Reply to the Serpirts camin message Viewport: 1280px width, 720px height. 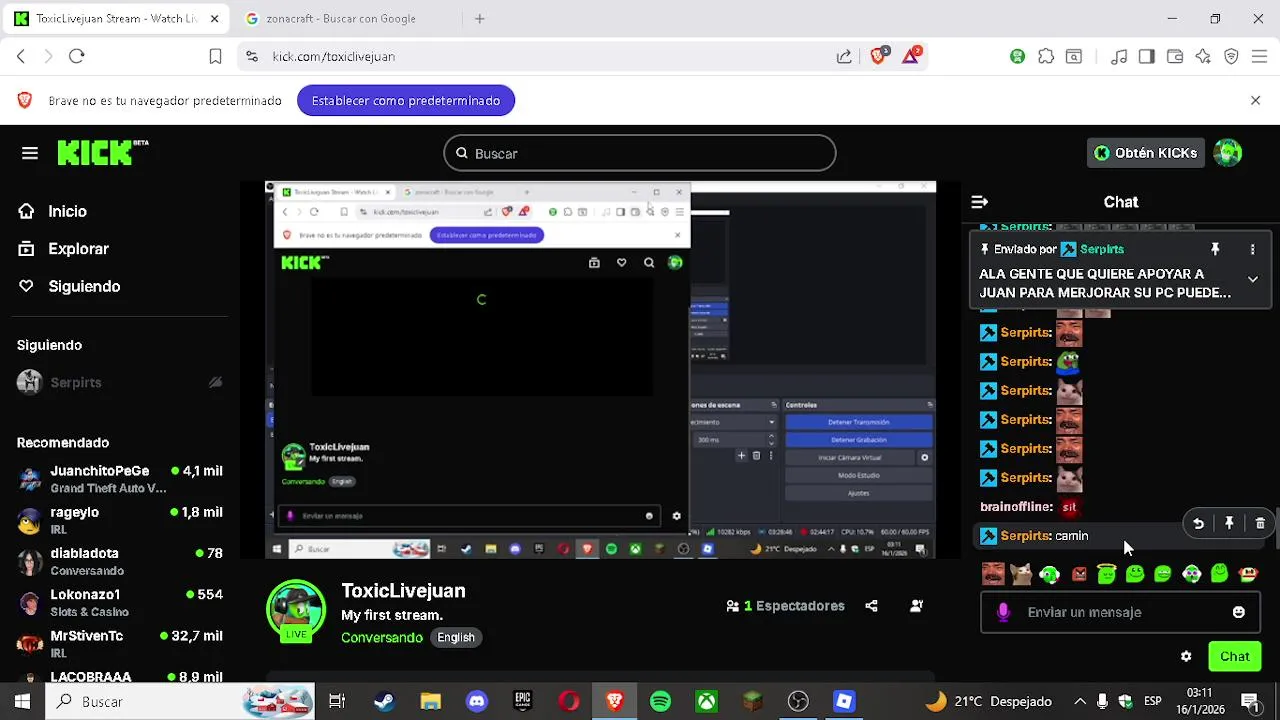(1198, 523)
